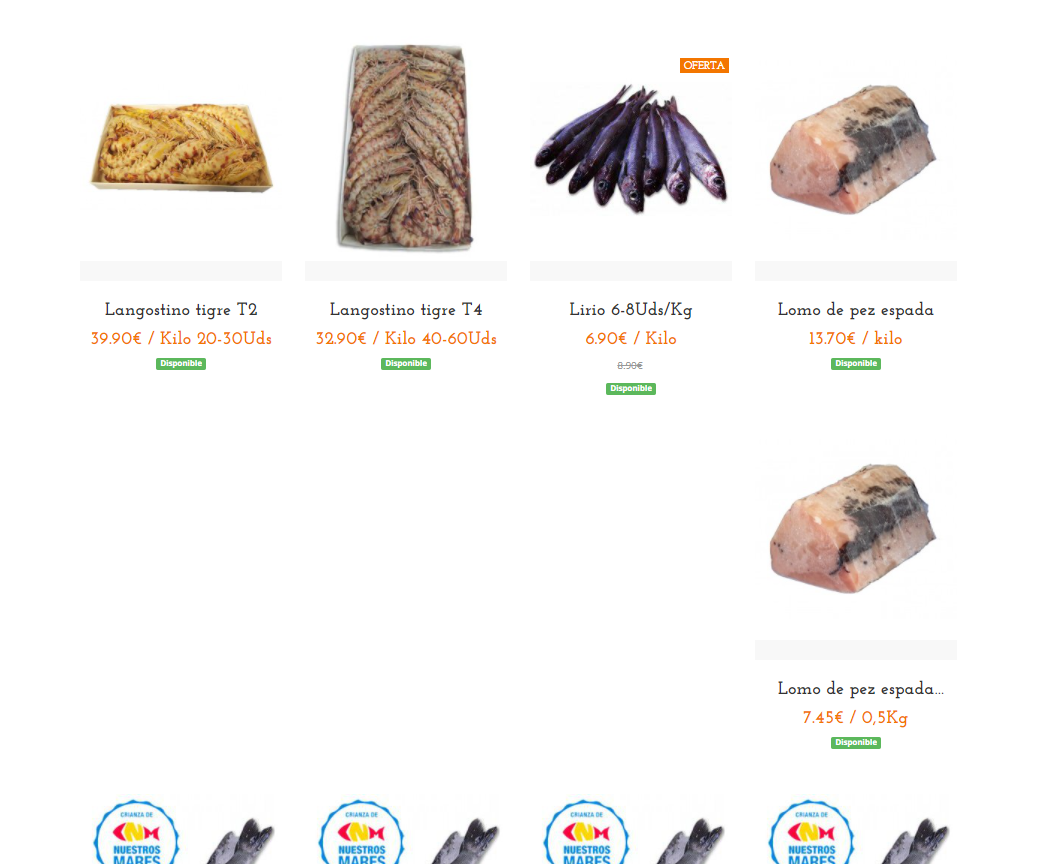Click the Disponible badge under Langostino T4

(x=406, y=363)
